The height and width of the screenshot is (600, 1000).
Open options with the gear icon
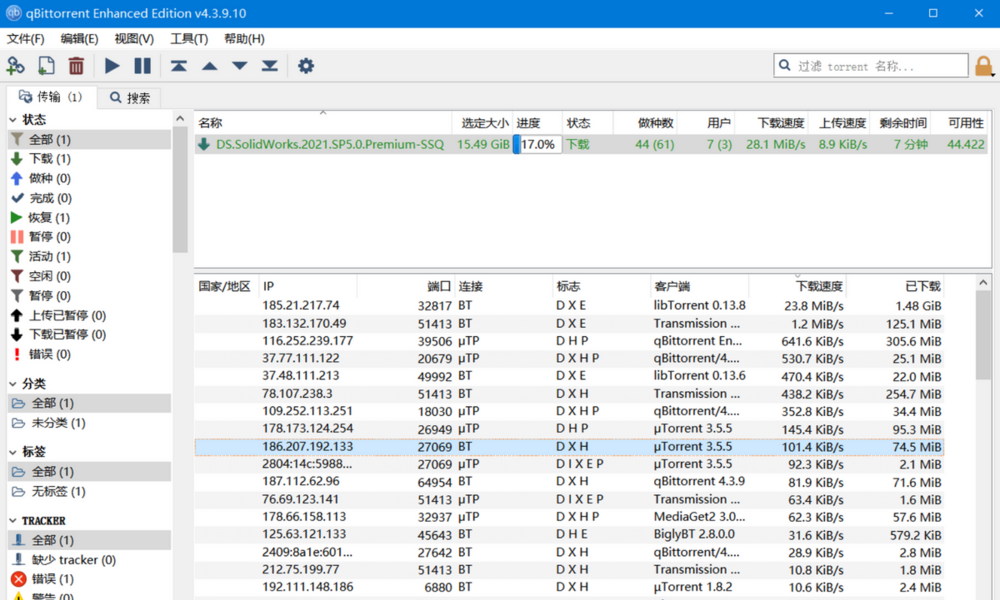click(x=306, y=65)
